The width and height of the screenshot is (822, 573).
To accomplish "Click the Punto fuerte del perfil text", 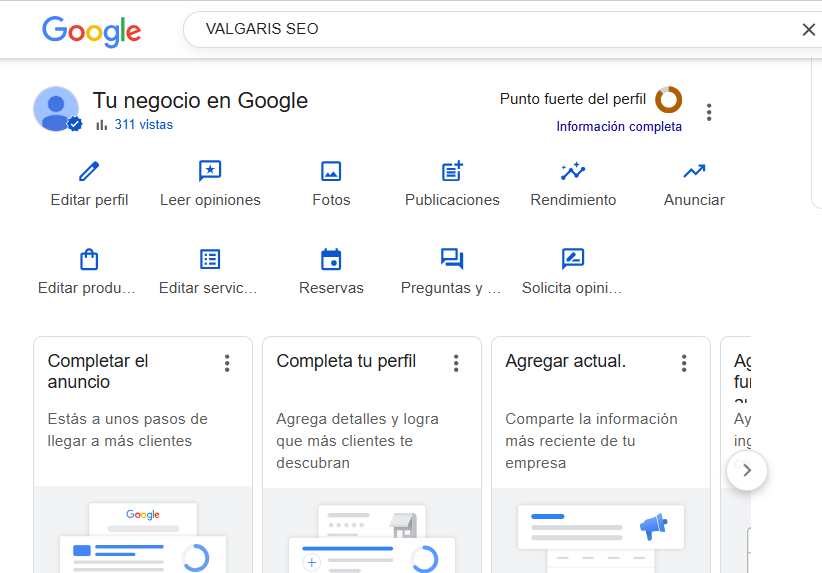I will tap(573, 99).
